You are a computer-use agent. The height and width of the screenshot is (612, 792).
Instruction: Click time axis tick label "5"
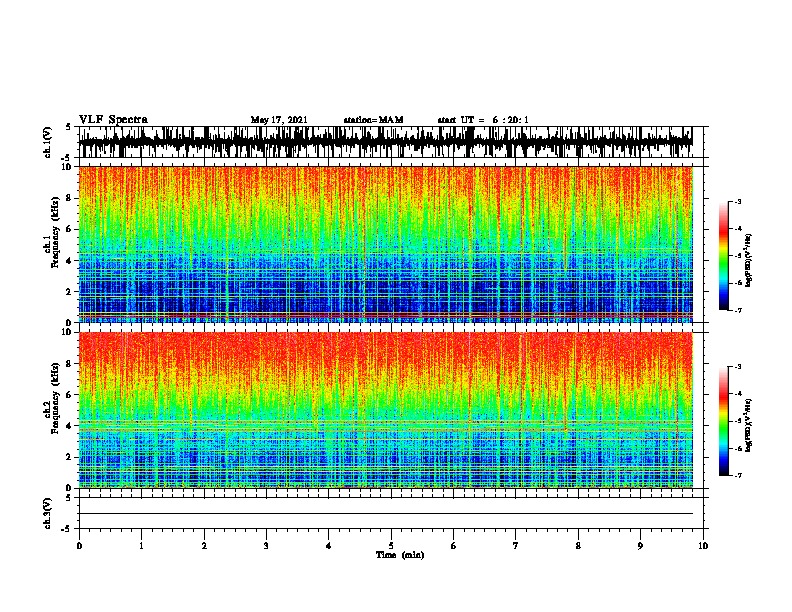click(x=391, y=545)
